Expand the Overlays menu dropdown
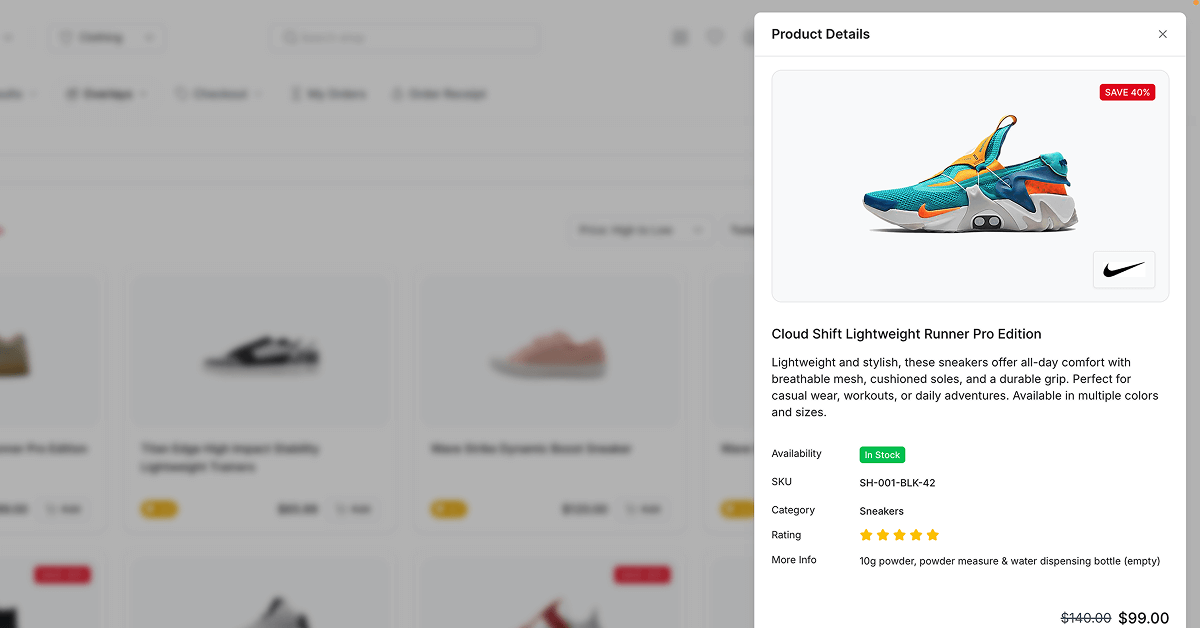 click(107, 94)
